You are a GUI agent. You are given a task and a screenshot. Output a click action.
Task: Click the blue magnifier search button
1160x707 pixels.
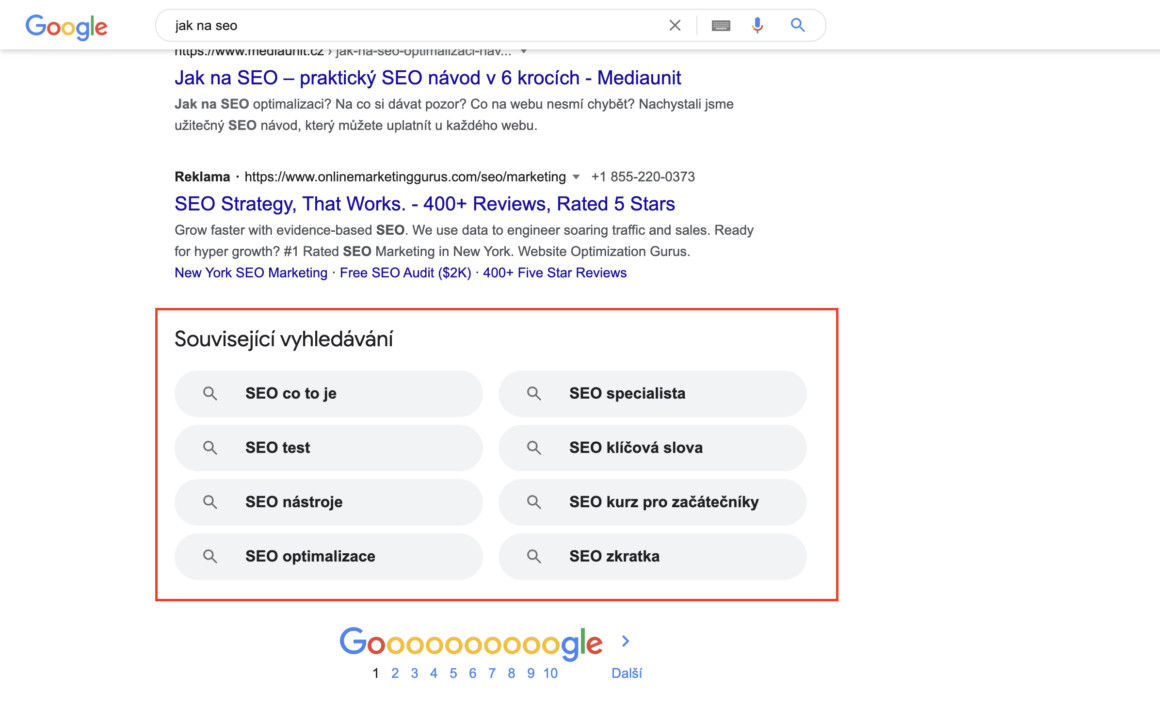(x=797, y=25)
